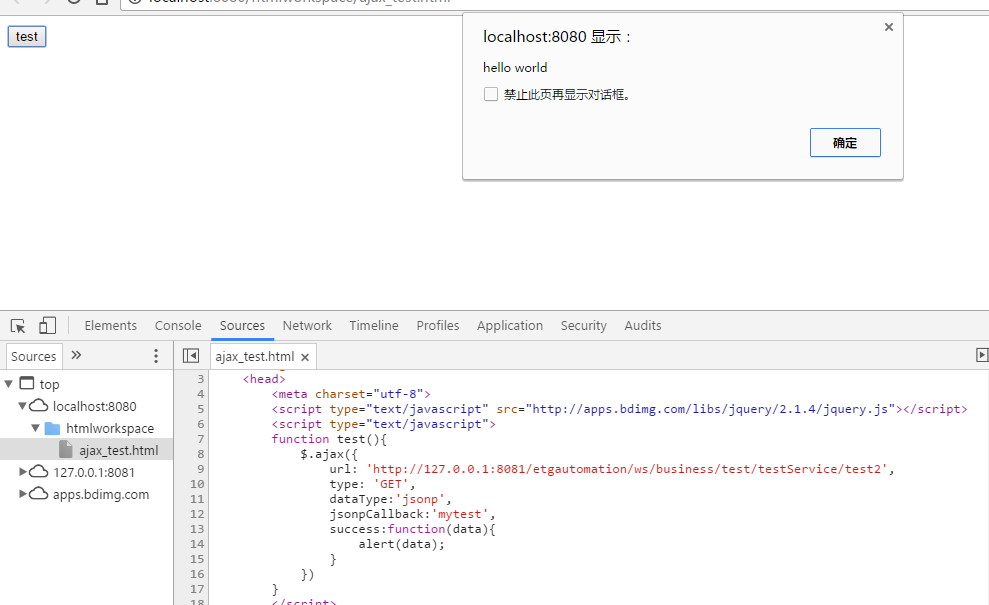Select the inspect element picker icon
This screenshot has height=605, width=989.
(x=18, y=326)
